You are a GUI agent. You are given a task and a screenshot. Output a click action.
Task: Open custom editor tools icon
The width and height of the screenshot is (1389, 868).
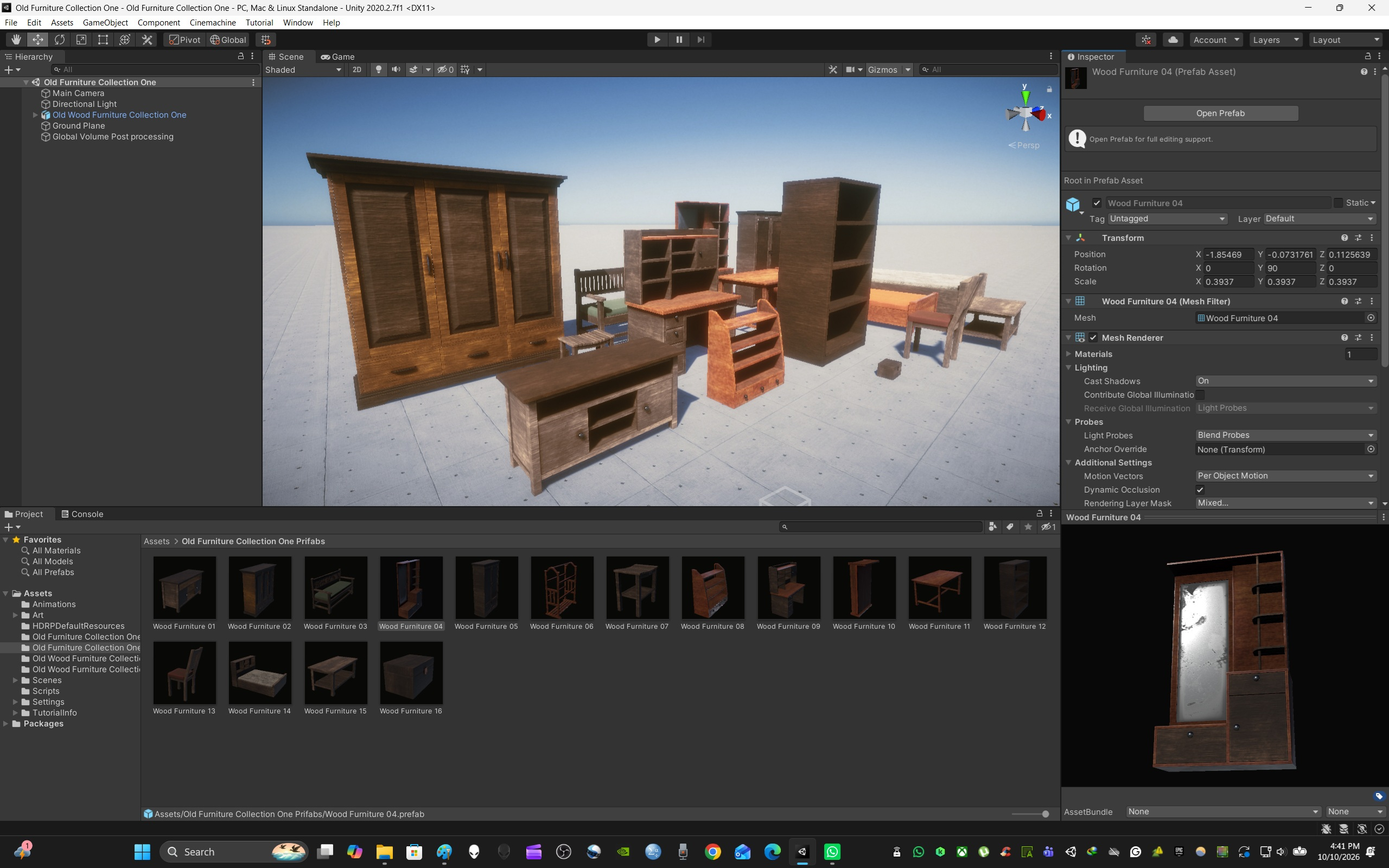147,40
